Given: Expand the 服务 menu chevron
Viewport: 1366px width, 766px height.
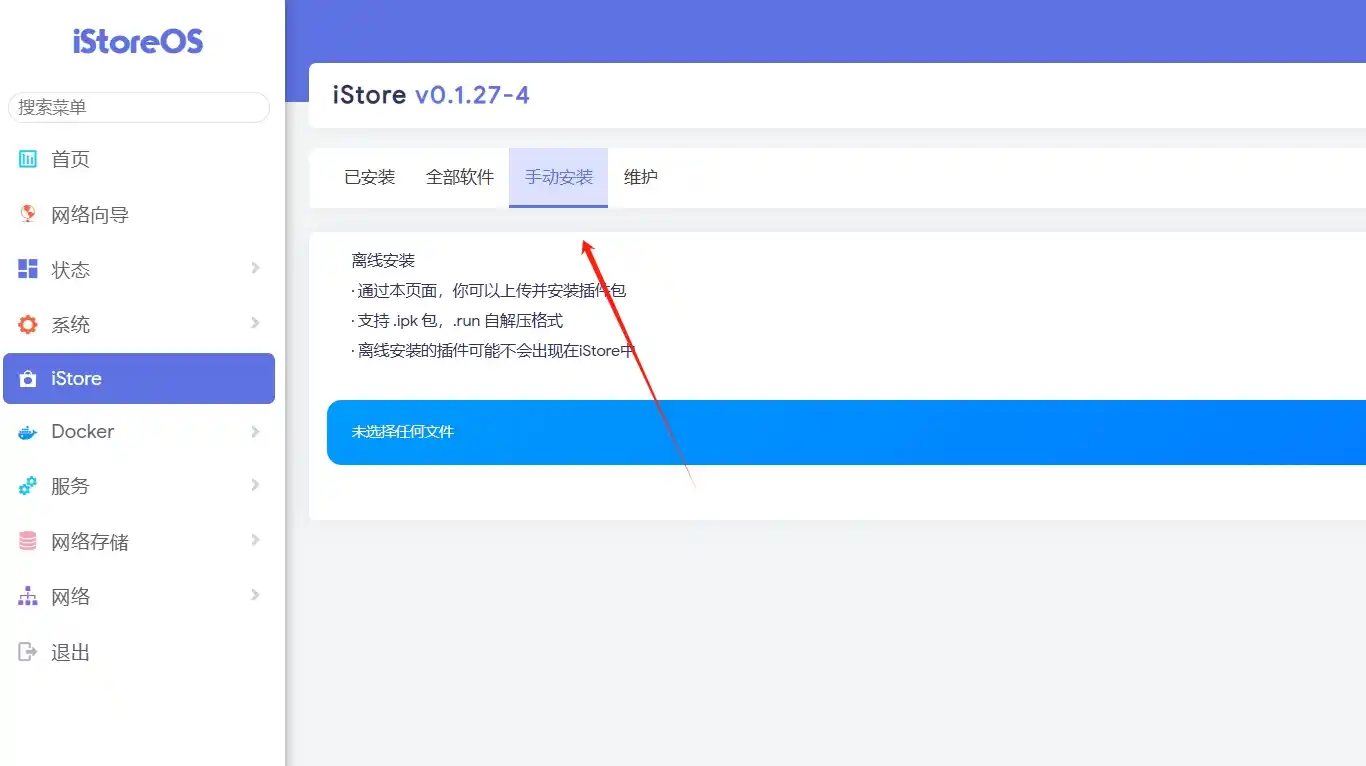Looking at the screenshot, I should [x=255, y=485].
